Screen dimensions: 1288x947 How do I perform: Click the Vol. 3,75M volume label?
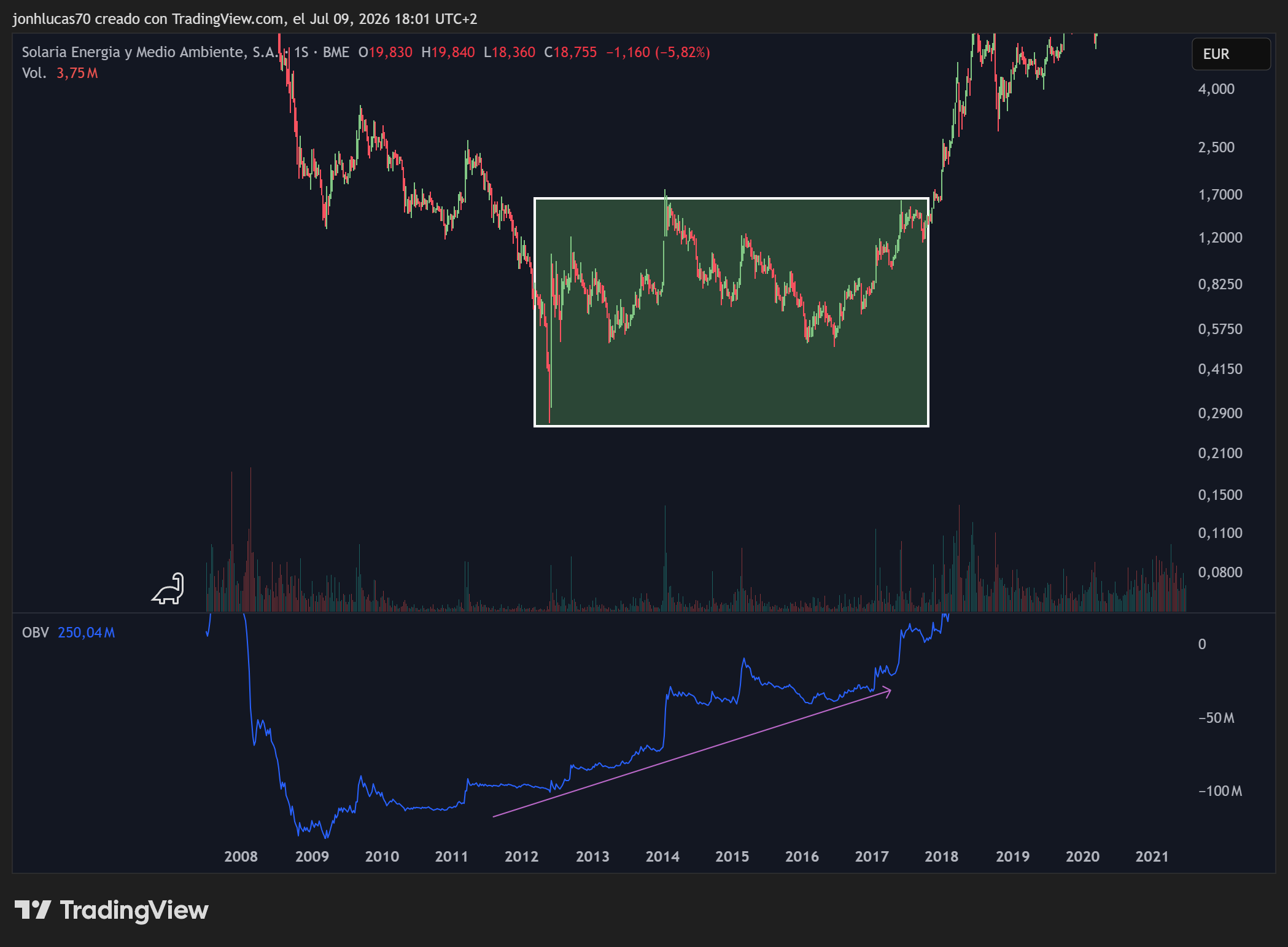(x=60, y=73)
